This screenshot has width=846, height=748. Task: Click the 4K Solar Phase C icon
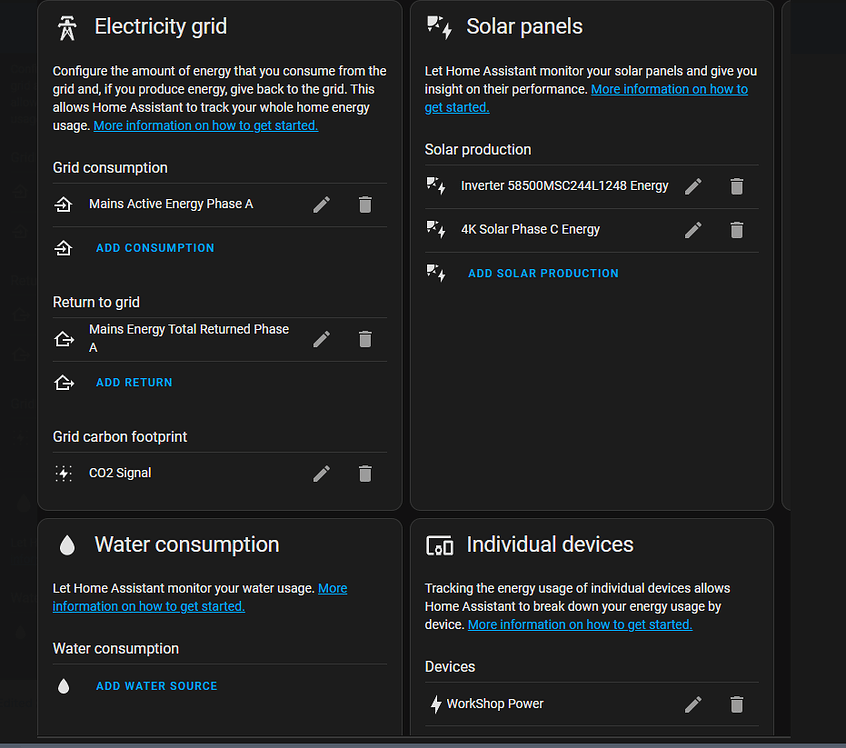click(436, 230)
